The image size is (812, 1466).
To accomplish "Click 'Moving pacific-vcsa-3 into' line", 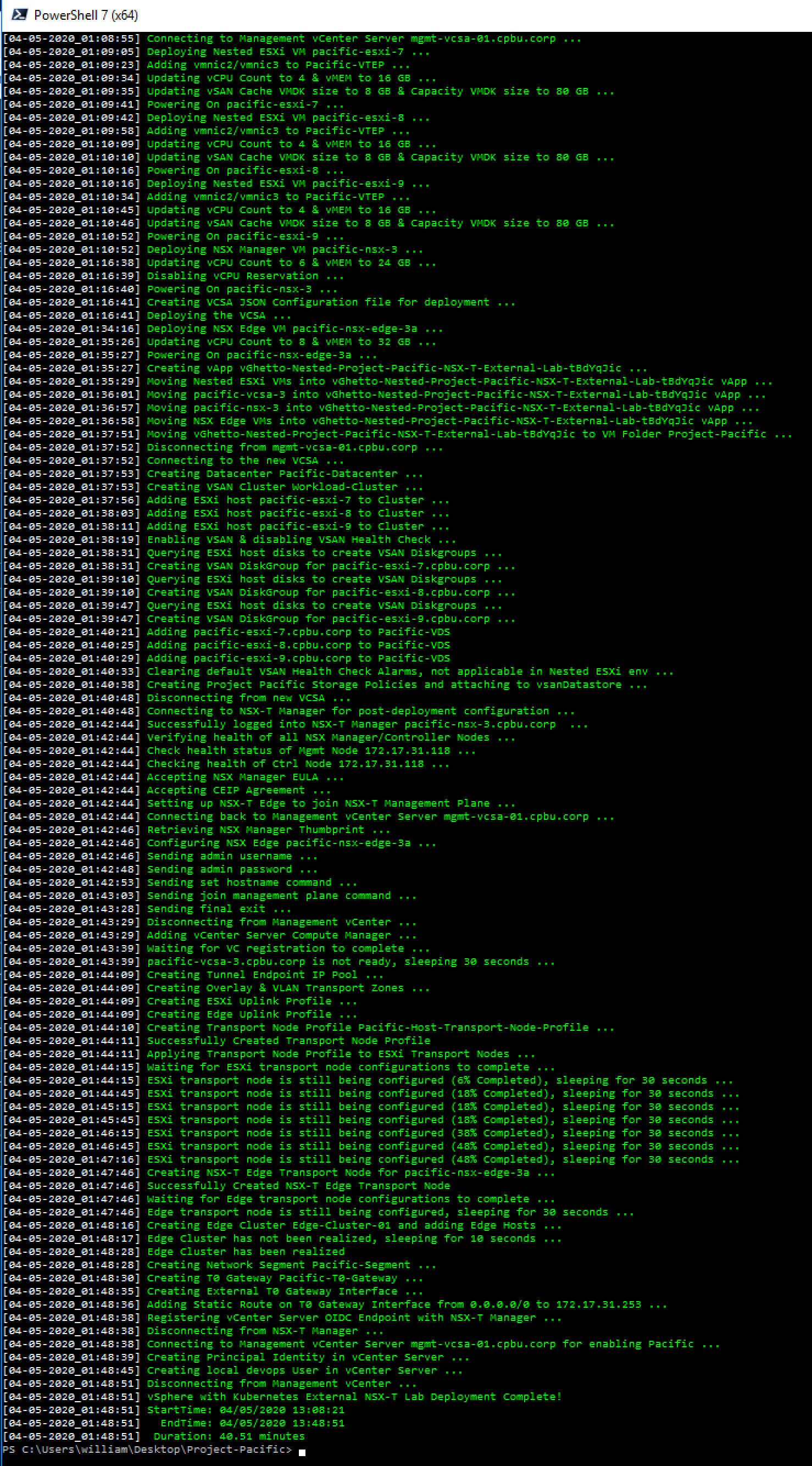I will [384, 395].
